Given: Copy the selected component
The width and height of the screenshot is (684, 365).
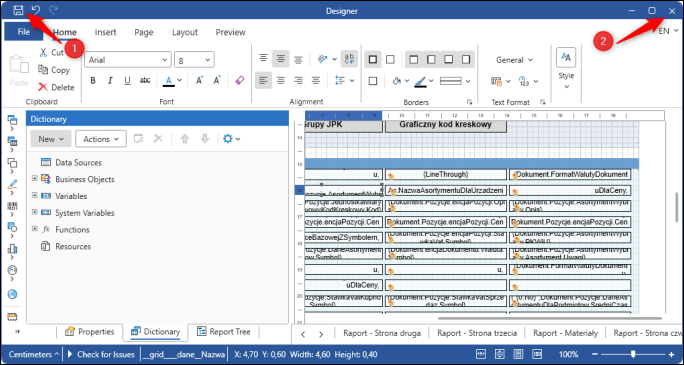Looking at the screenshot, I should click(54, 70).
